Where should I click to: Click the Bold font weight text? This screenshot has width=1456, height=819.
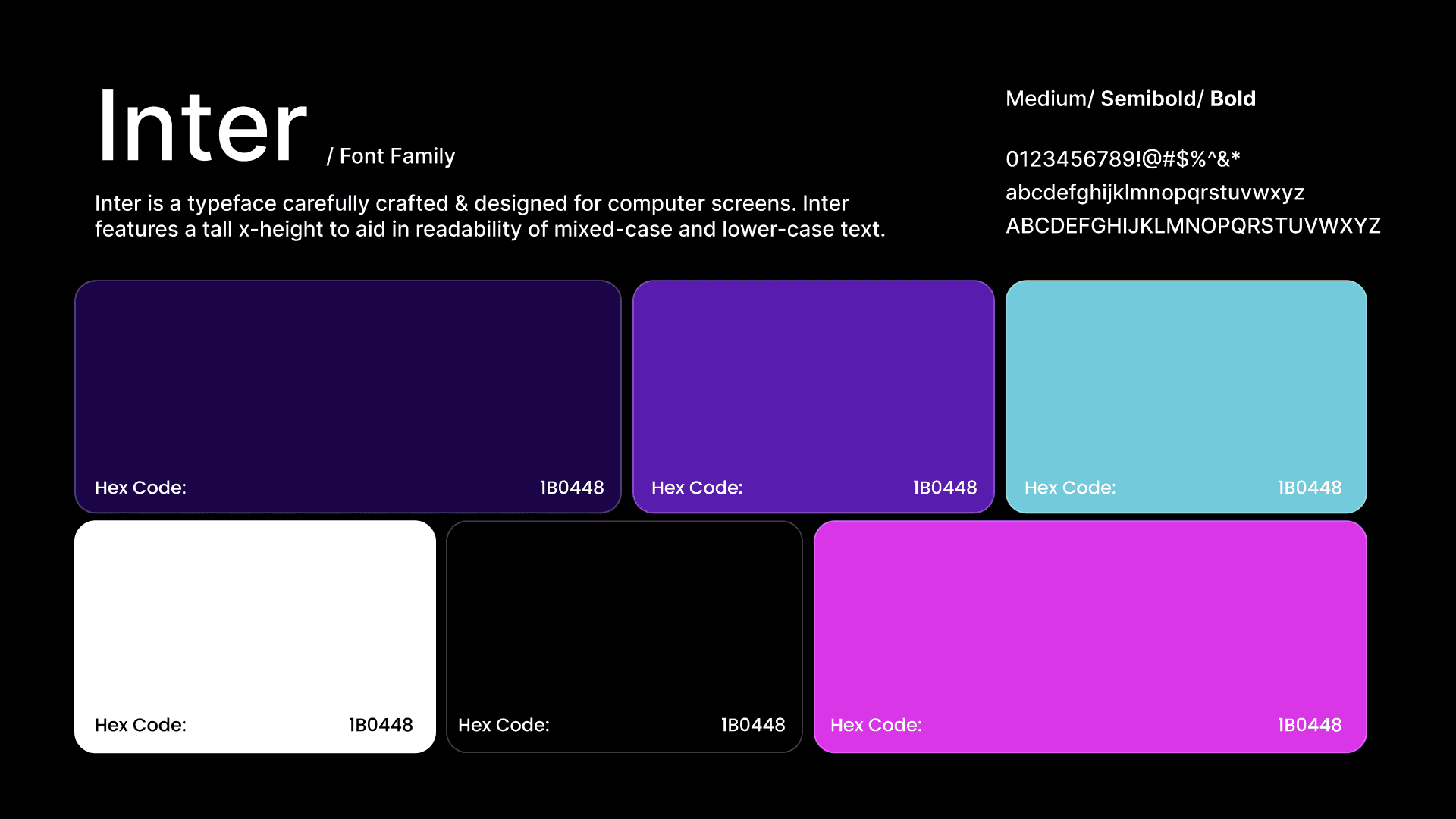click(x=1232, y=99)
